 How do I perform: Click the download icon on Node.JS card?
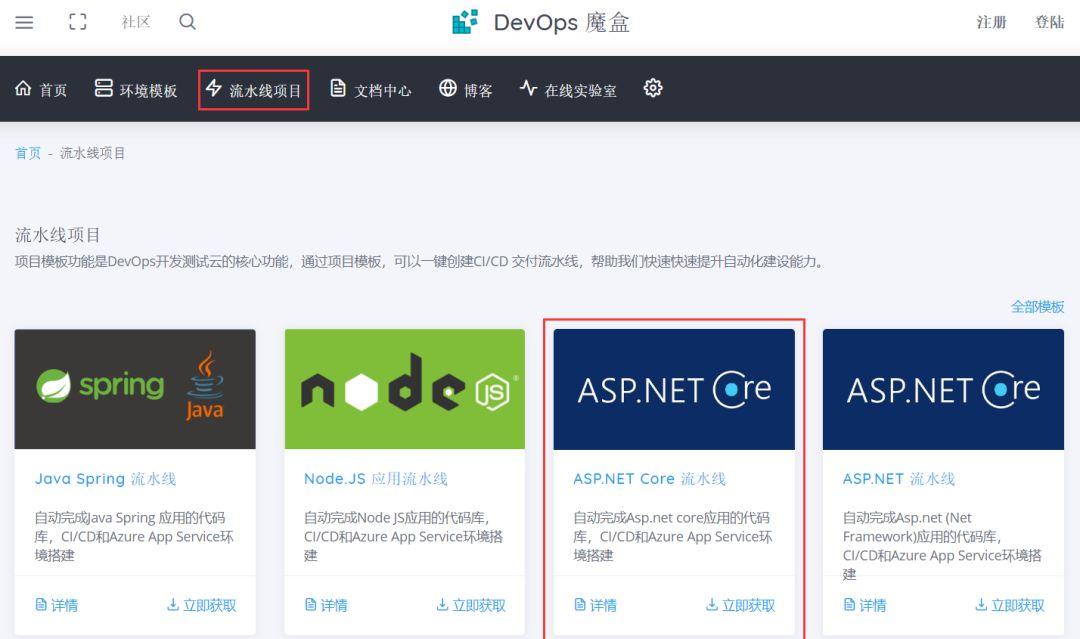442,605
